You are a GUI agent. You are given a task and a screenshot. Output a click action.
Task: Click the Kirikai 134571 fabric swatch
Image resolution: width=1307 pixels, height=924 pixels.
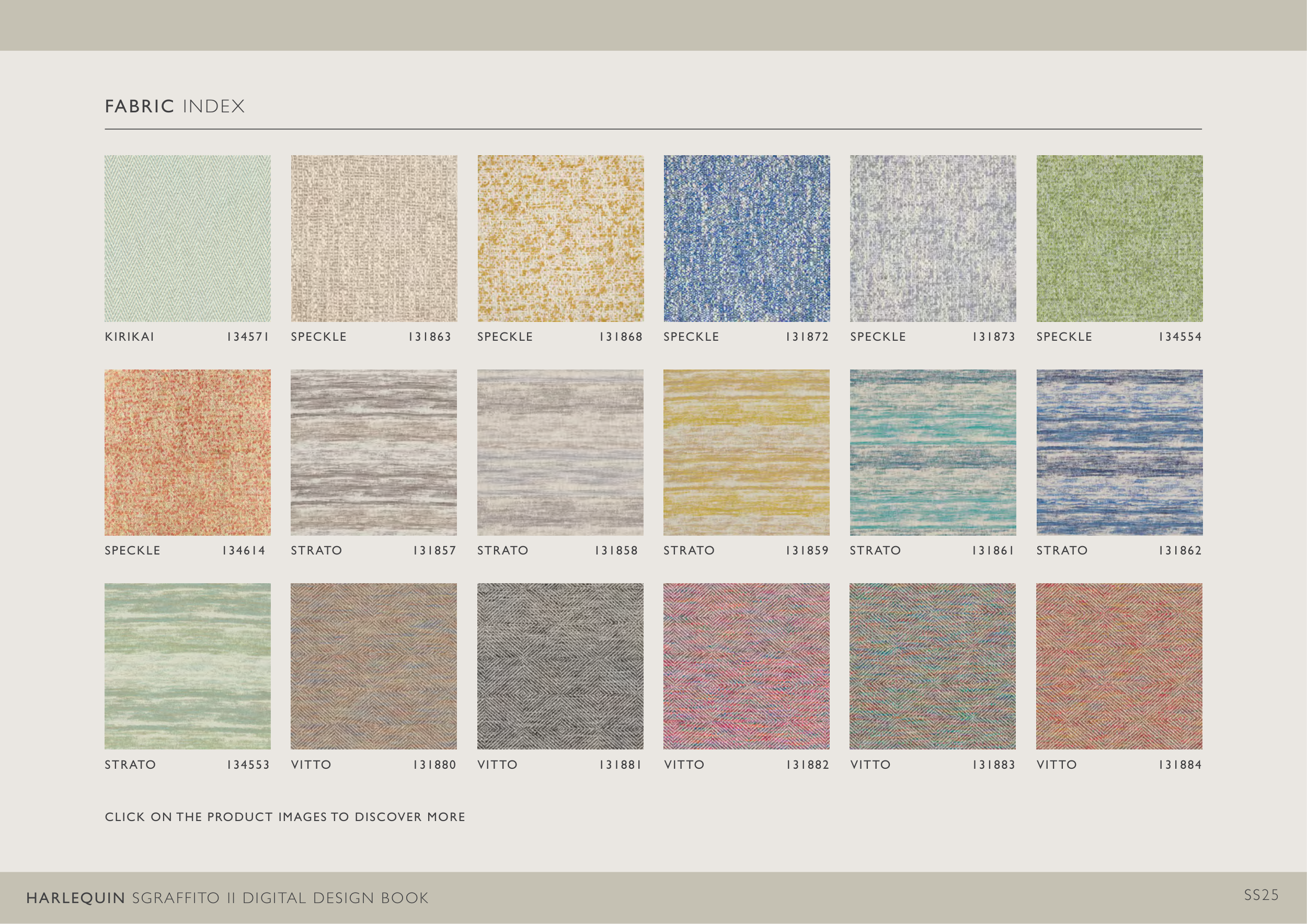click(187, 238)
